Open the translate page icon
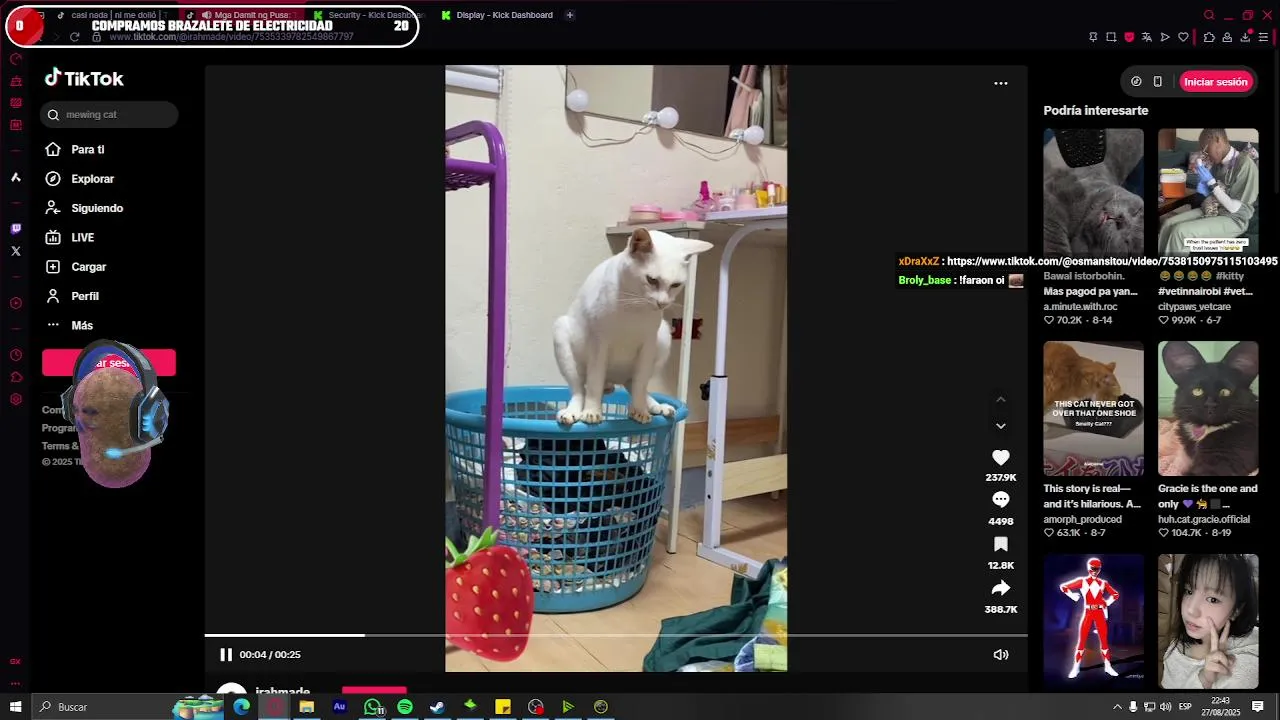Image resolution: width=1280 pixels, height=720 pixels. point(1147,37)
